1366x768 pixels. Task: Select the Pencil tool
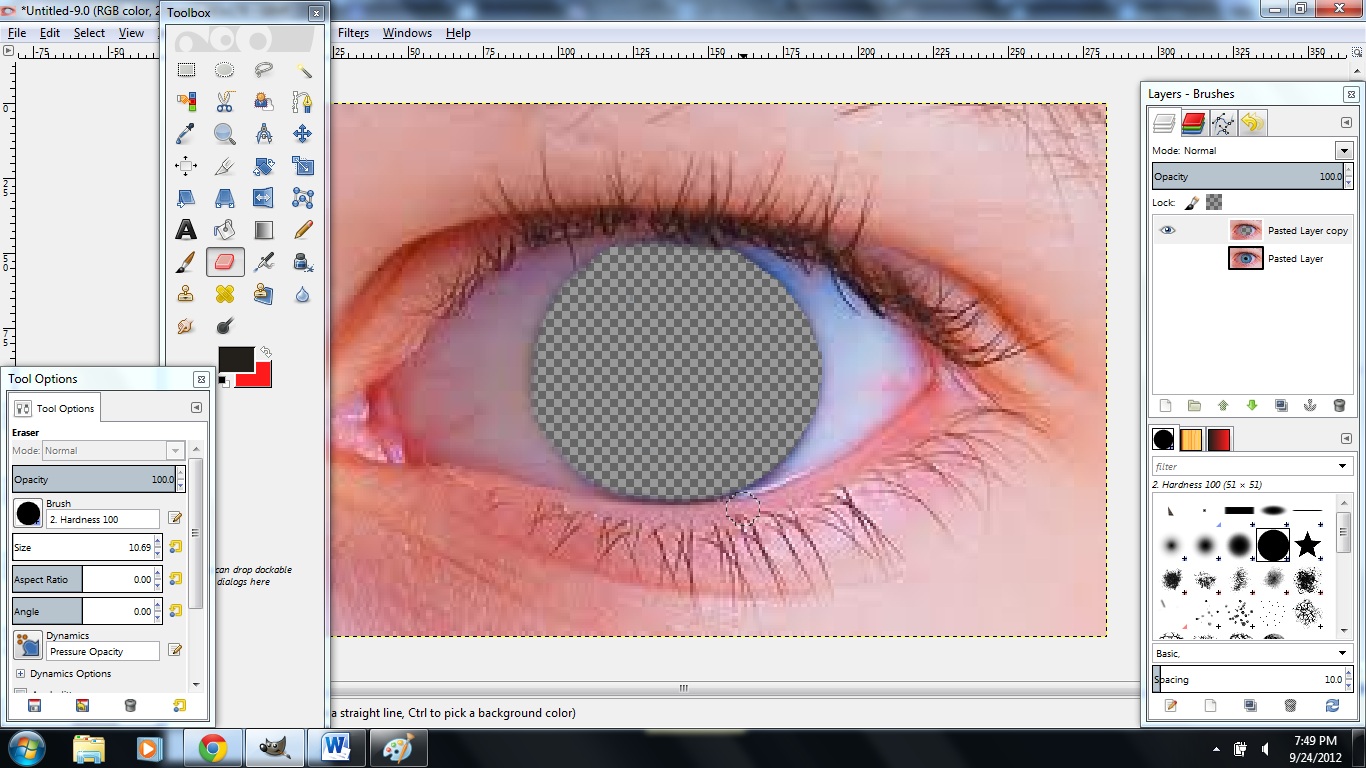[303, 230]
